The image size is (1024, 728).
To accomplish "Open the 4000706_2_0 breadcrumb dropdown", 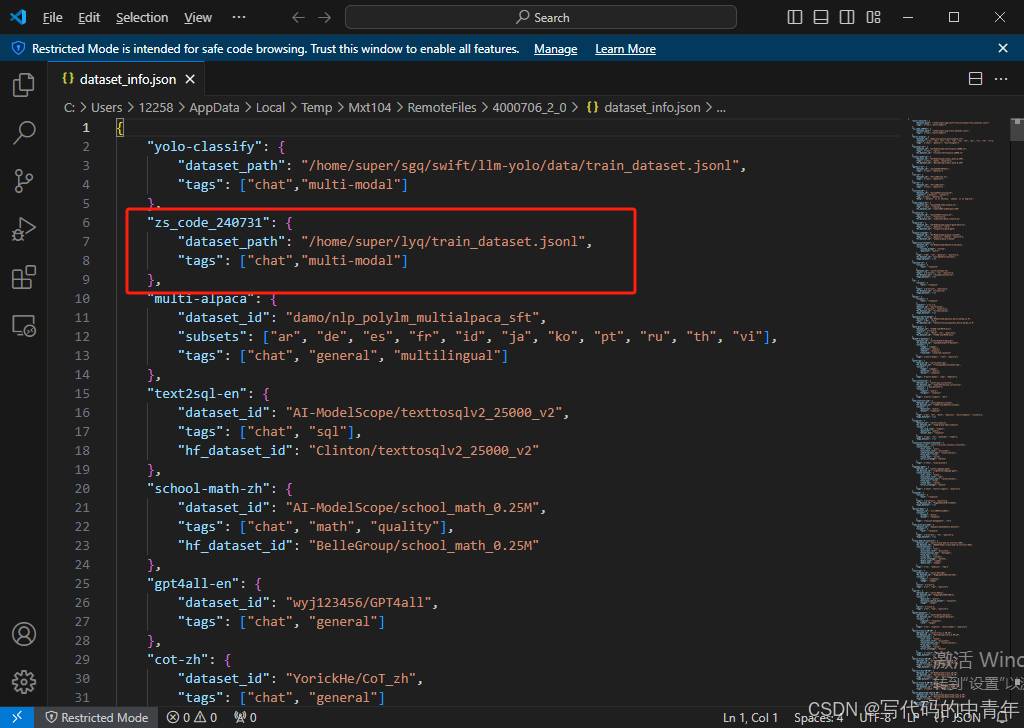I will pyautogui.click(x=530, y=107).
